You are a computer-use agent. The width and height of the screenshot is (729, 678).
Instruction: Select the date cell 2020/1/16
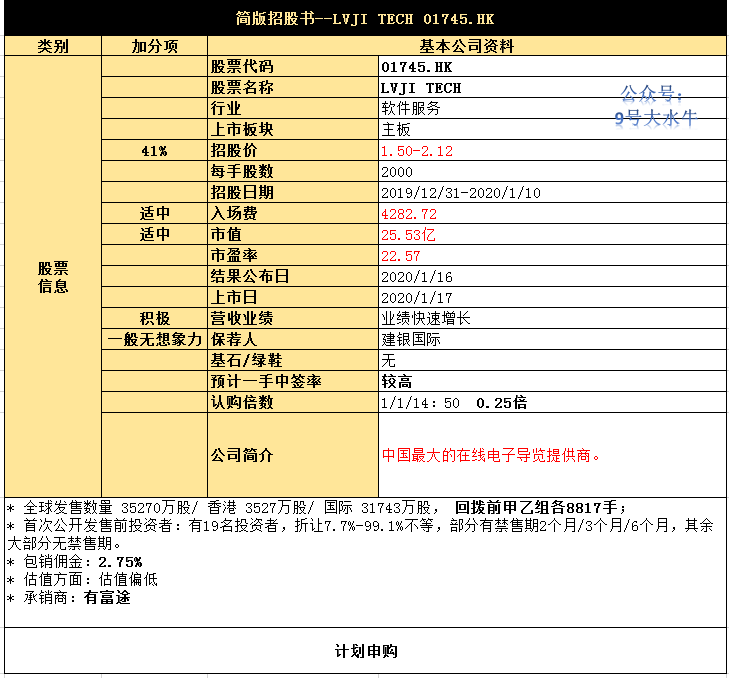(552, 276)
